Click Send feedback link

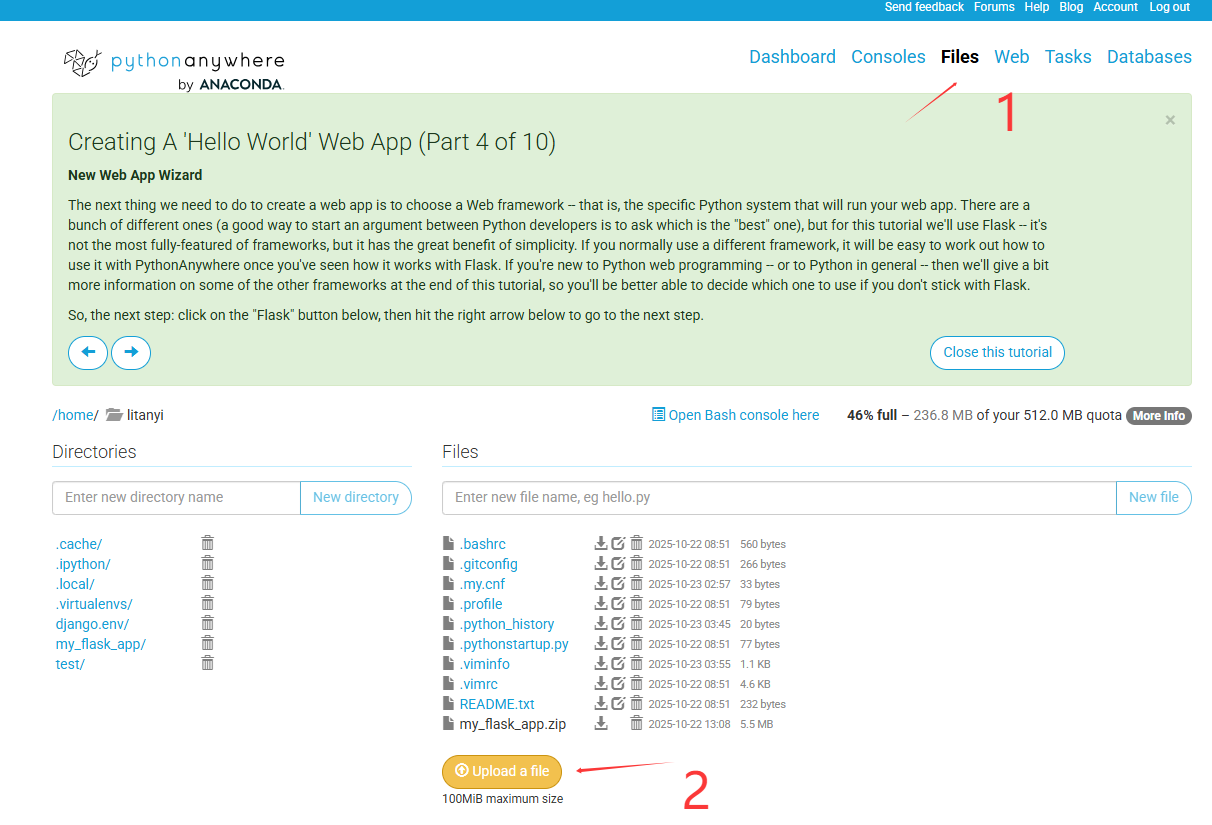click(924, 7)
